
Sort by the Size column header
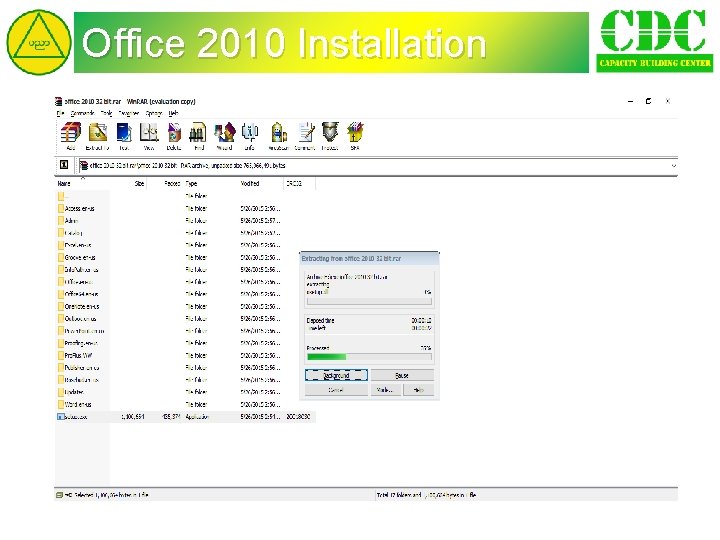click(x=139, y=184)
